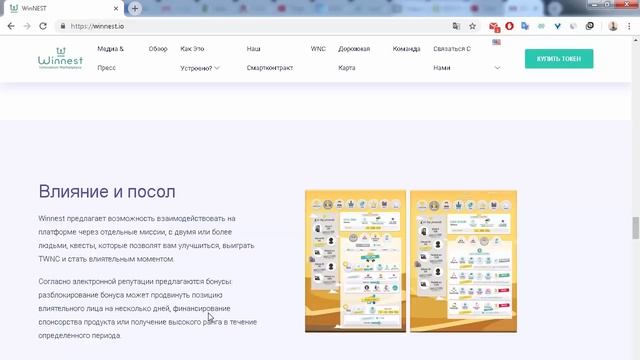Click the Влияние и посол heading
The image size is (640, 360).
[107, 191]
